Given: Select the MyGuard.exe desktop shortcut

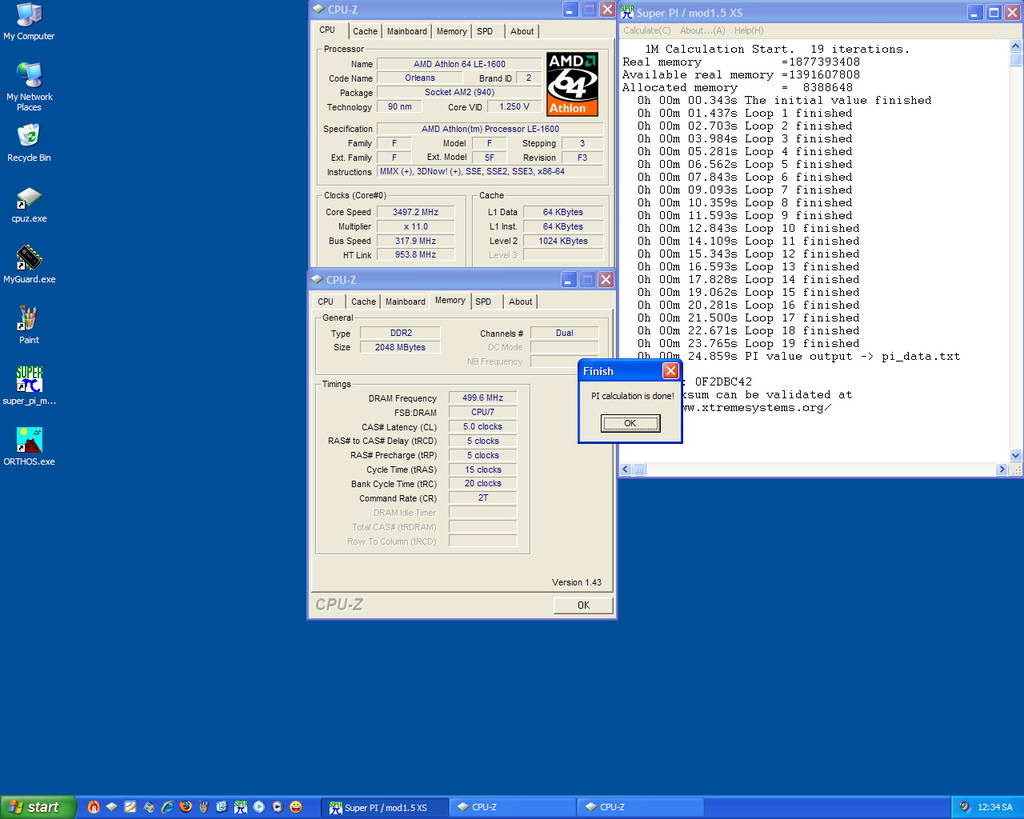Looking at the screenshot, I should click(29, 264).
